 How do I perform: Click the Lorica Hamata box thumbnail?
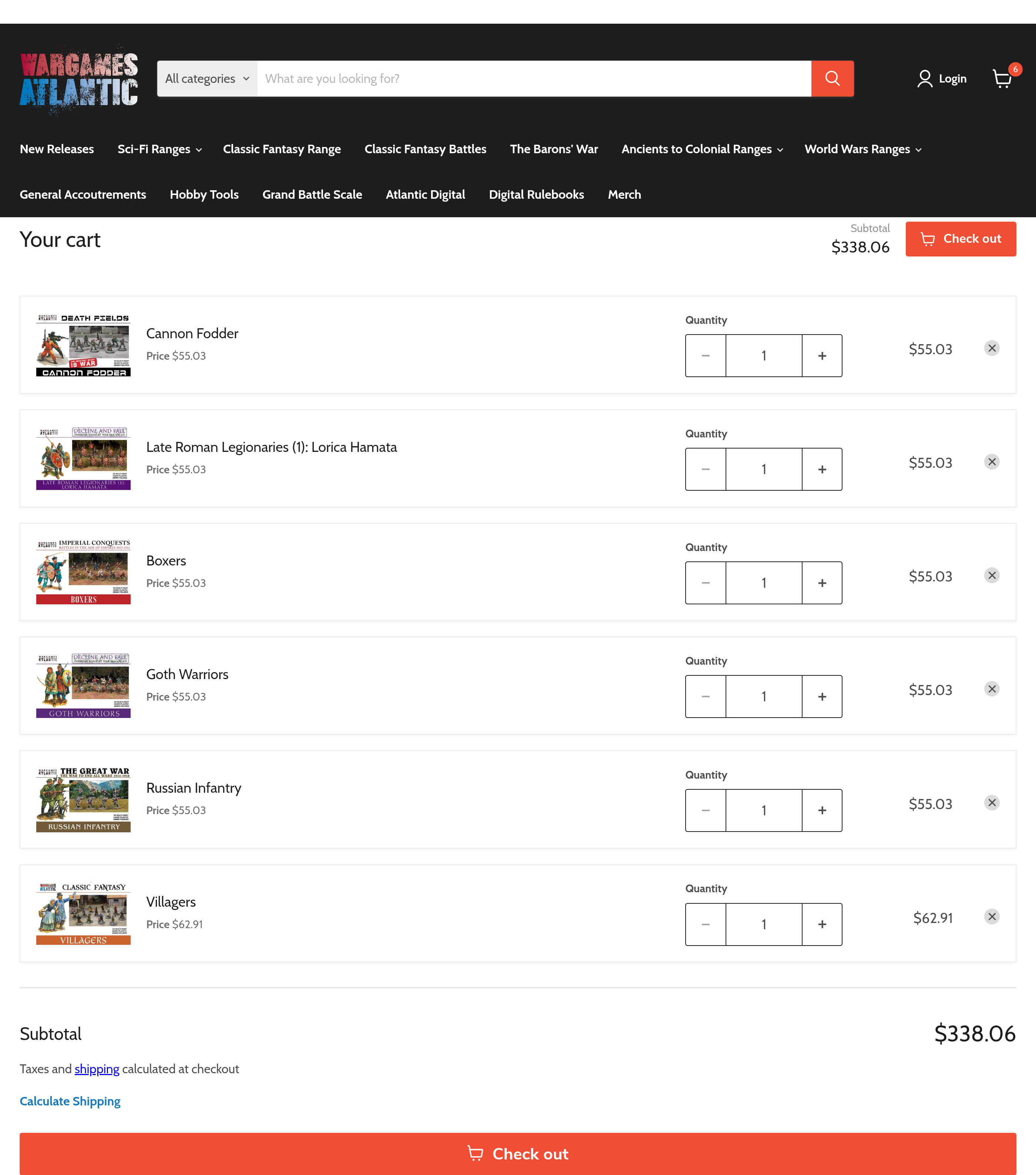point(83,458)
